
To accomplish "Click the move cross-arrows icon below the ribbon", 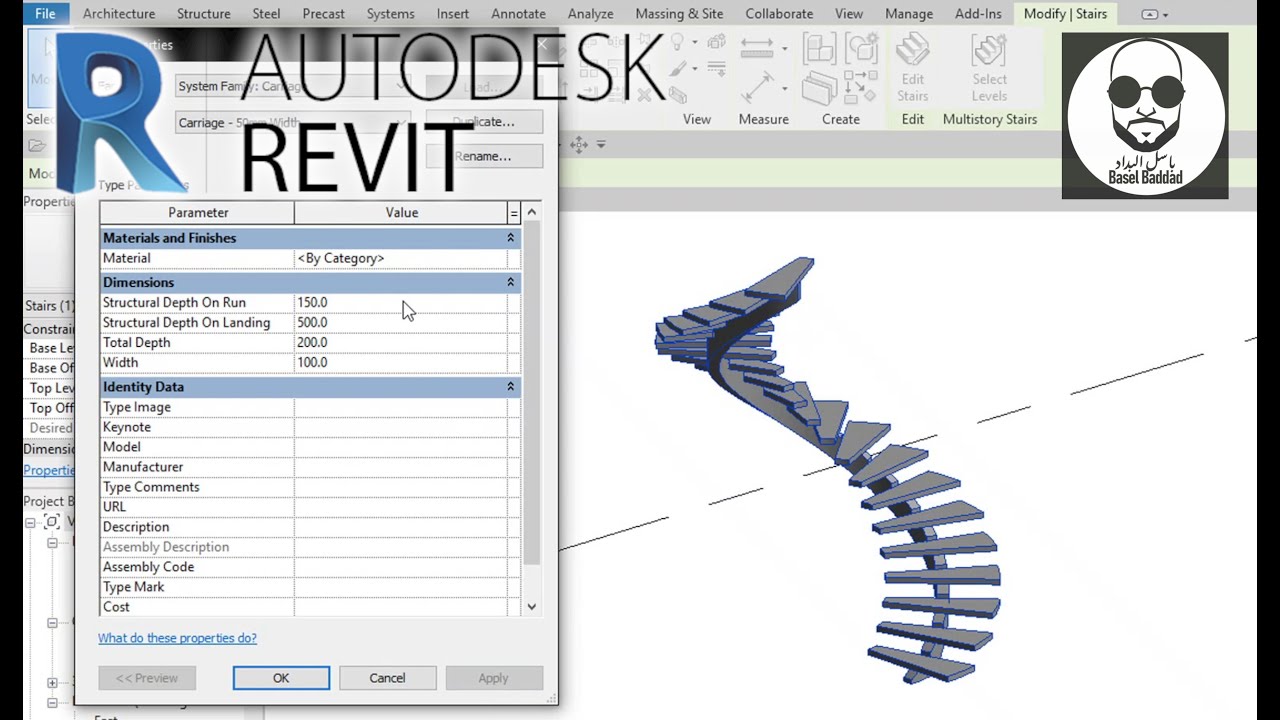I will click(579, 145).
